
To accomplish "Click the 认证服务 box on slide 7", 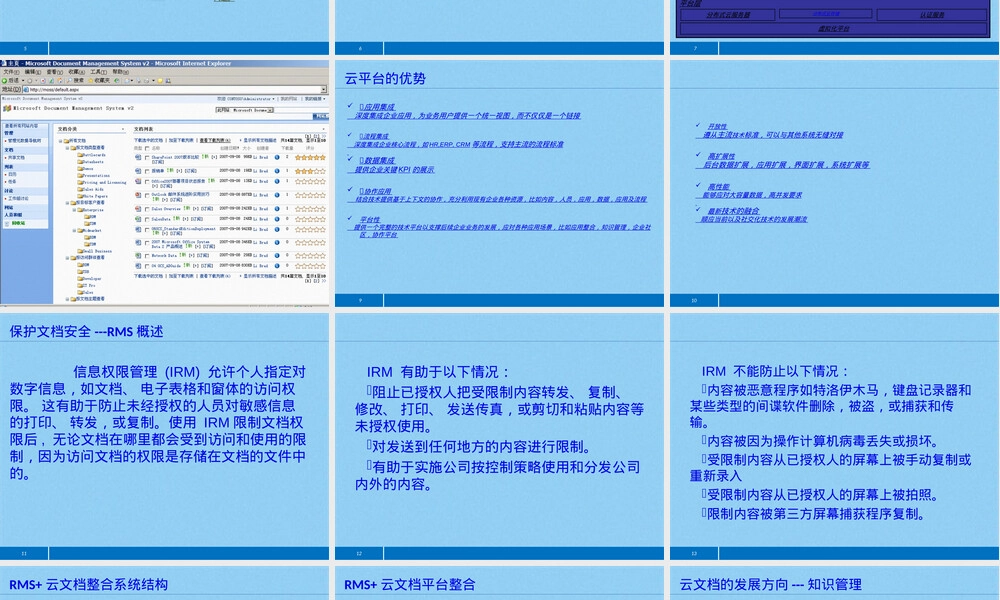I will click(x=932, y=15).
